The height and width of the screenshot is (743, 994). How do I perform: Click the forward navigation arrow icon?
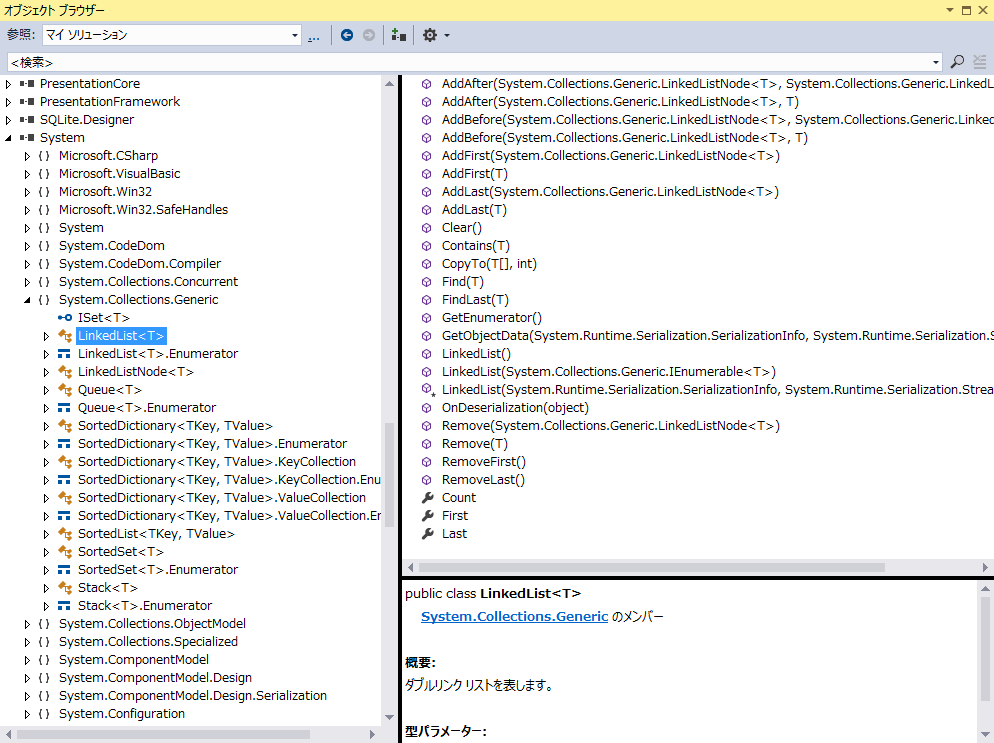(369, 36)
